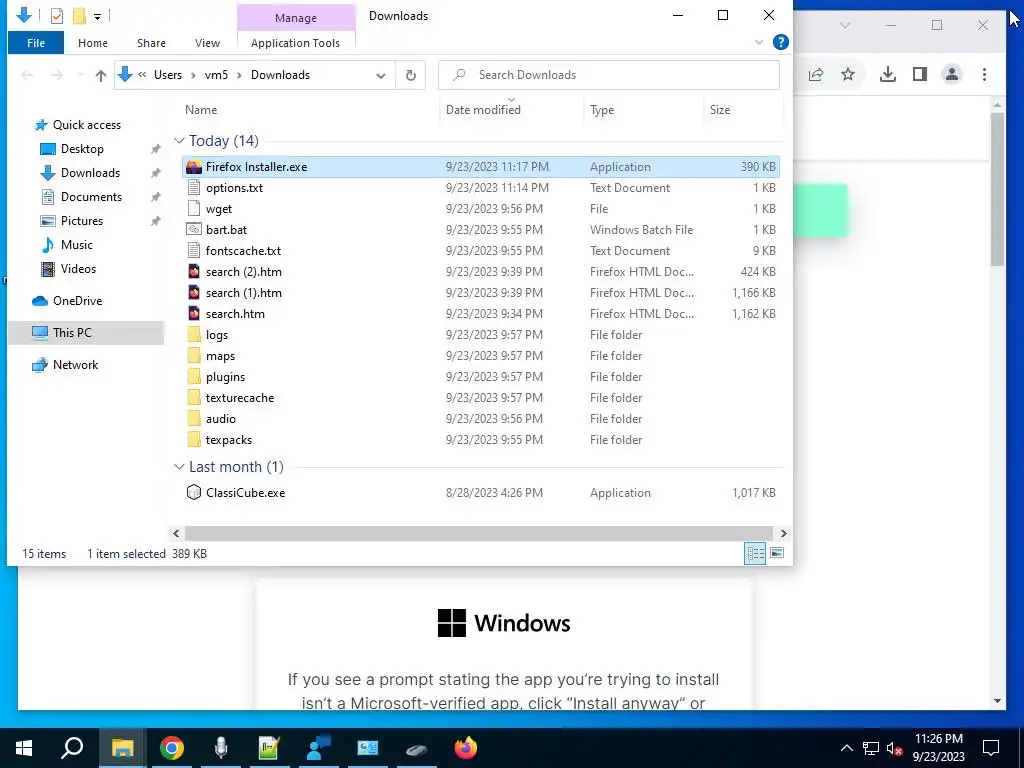This screenshot has width=1024, height=768.
Task: Select the fontscache.txt file
Action: [x=243, y=251]
